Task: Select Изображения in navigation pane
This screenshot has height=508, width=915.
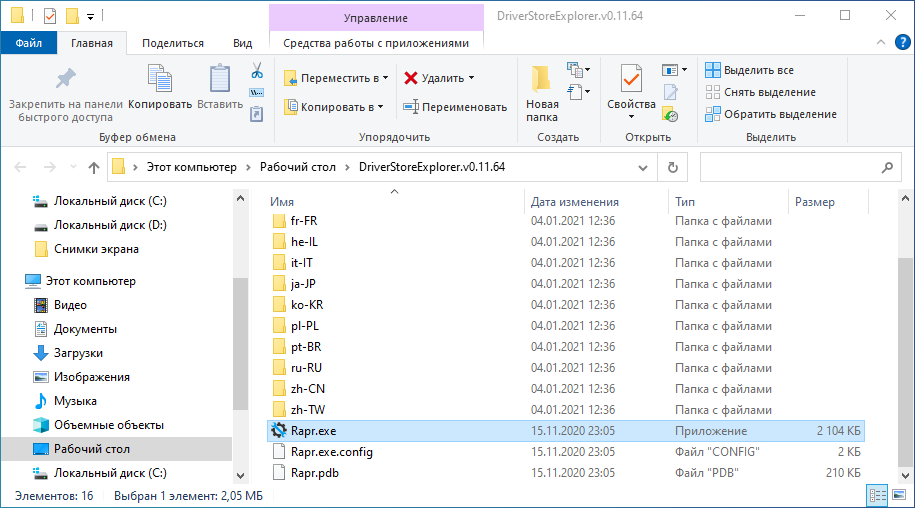Action: [x=92, y=377]
